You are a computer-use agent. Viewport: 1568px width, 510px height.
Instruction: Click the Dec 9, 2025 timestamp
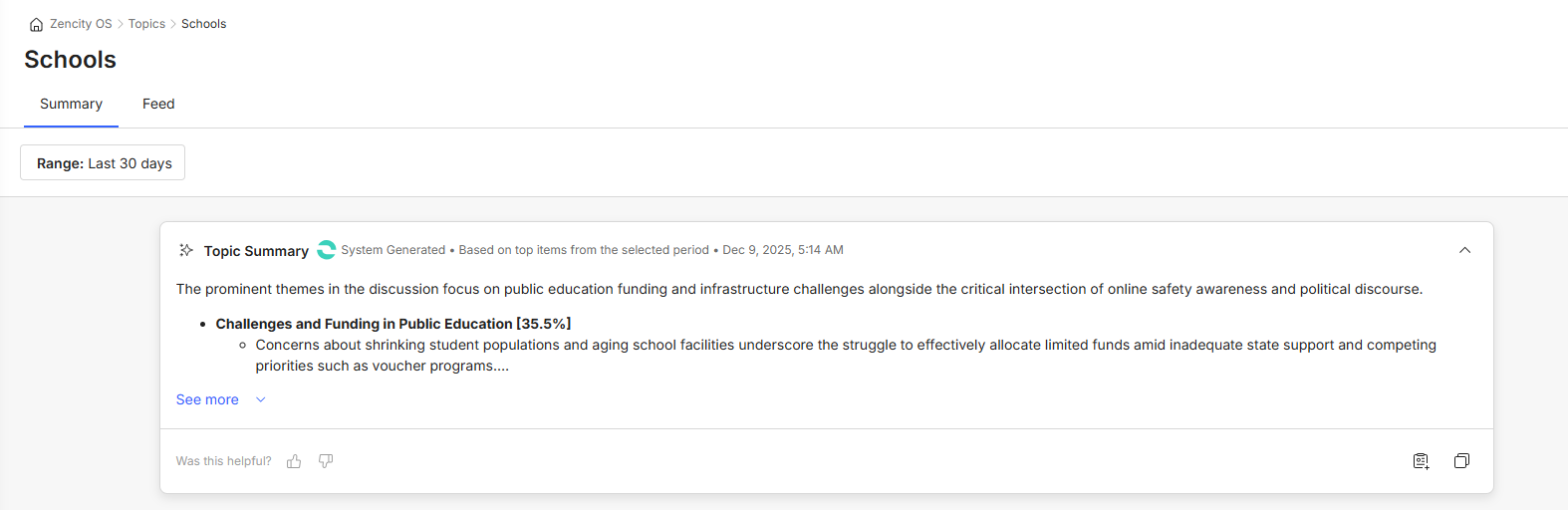coord(783,250)
